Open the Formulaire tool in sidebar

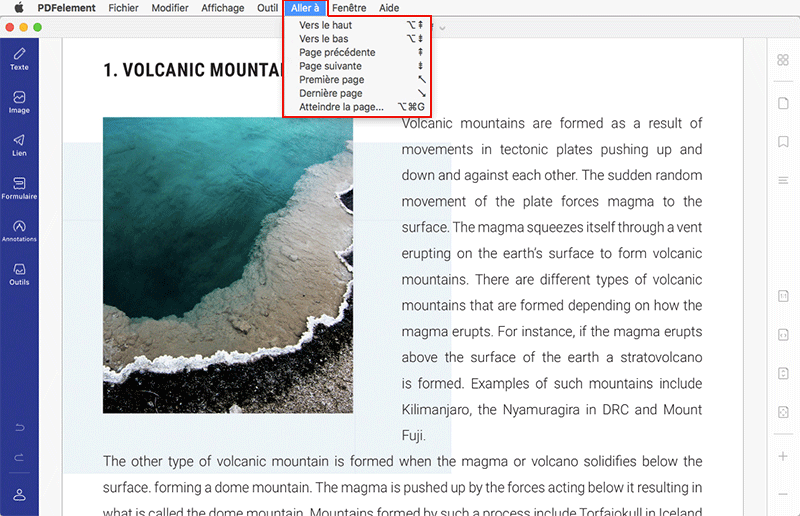coord(19,188)
